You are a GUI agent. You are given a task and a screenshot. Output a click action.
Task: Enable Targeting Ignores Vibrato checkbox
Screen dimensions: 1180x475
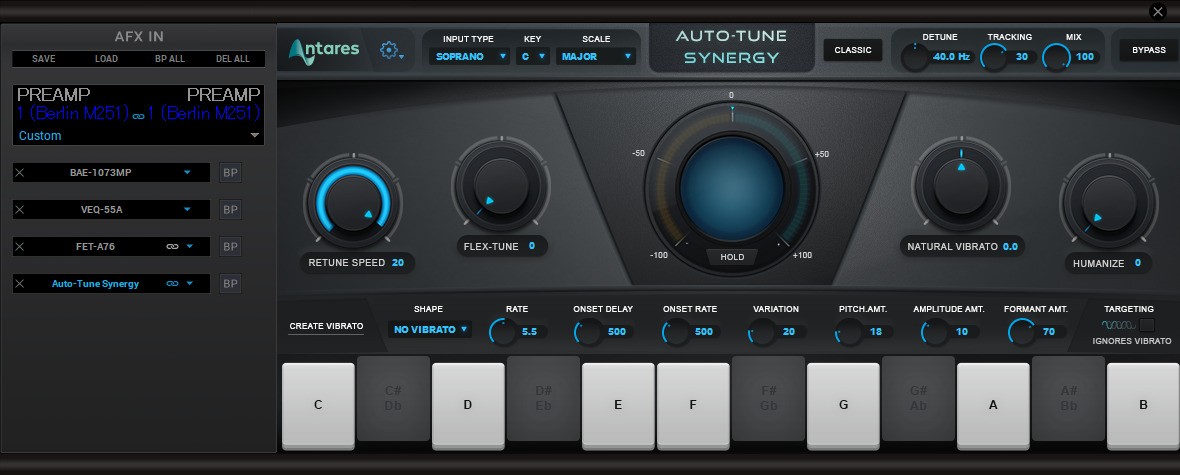[1146, 325]
